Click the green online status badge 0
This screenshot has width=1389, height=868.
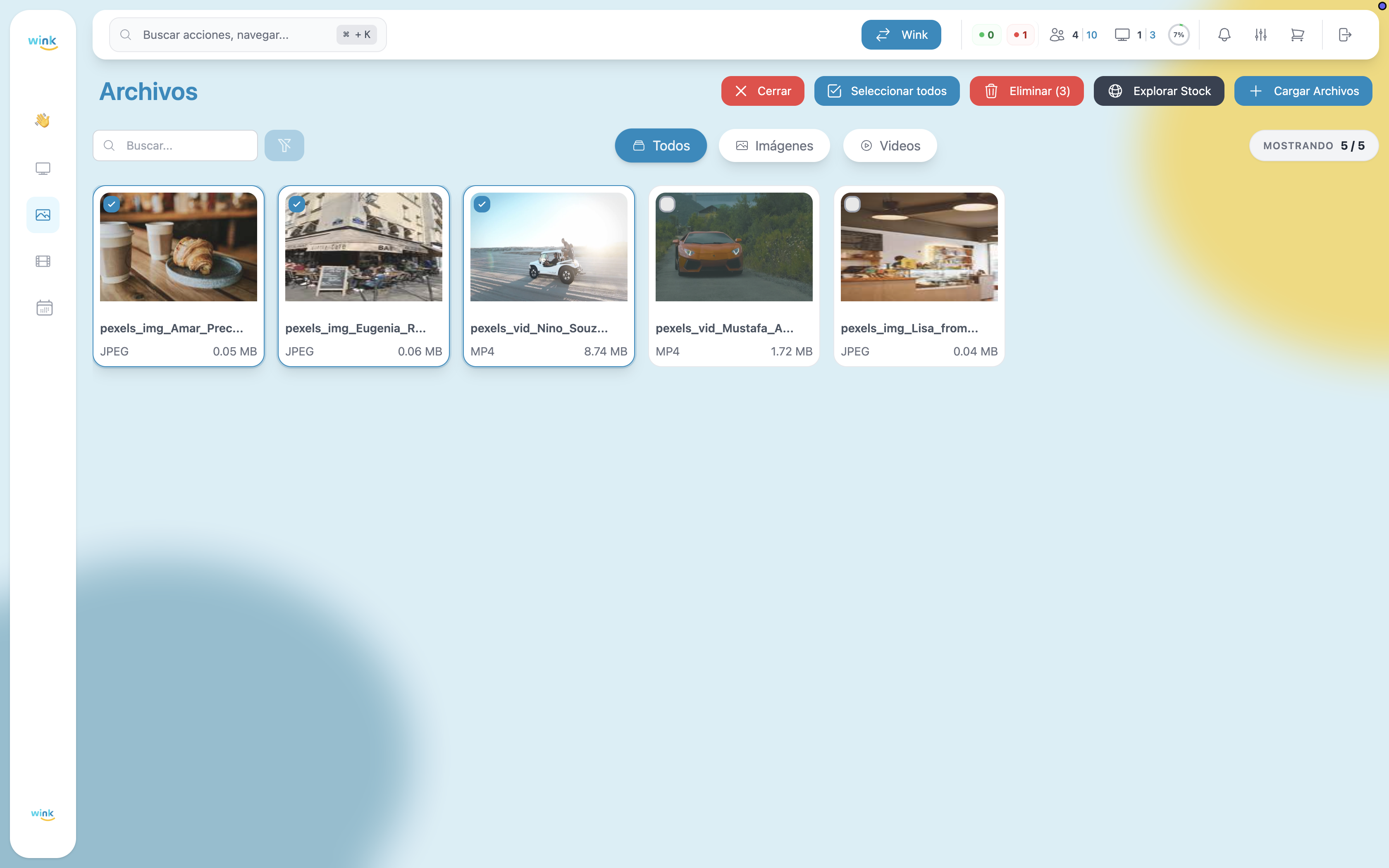pyautogui.click(x=986, y=35)
